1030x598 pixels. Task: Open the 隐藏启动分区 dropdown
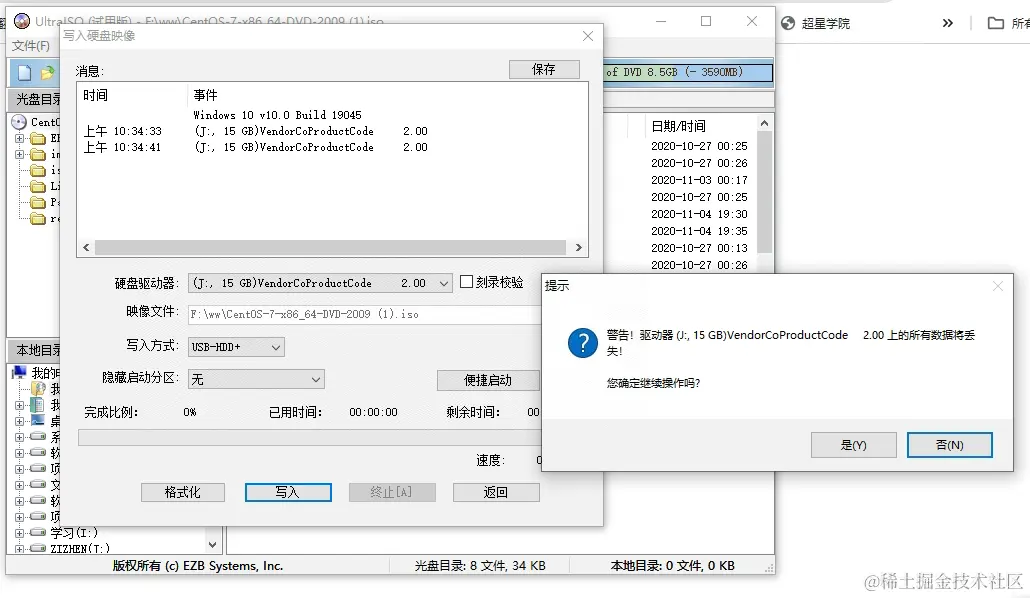click(x=316, y=379)
